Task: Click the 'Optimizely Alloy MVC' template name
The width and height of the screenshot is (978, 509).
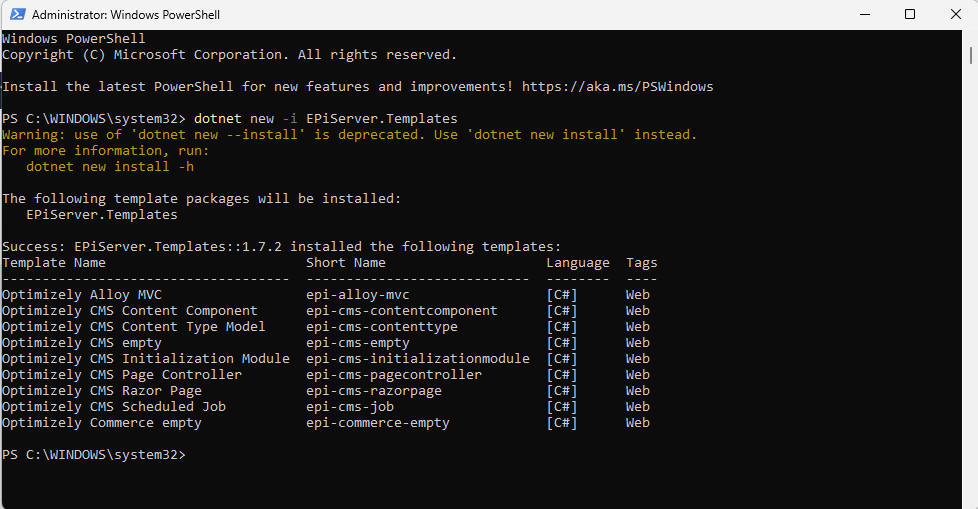Action: point(82,295)
